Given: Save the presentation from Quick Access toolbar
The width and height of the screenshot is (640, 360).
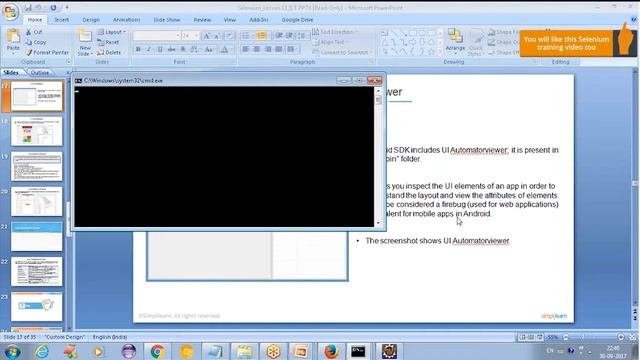Looking at the screenshot, I should 28,8.
